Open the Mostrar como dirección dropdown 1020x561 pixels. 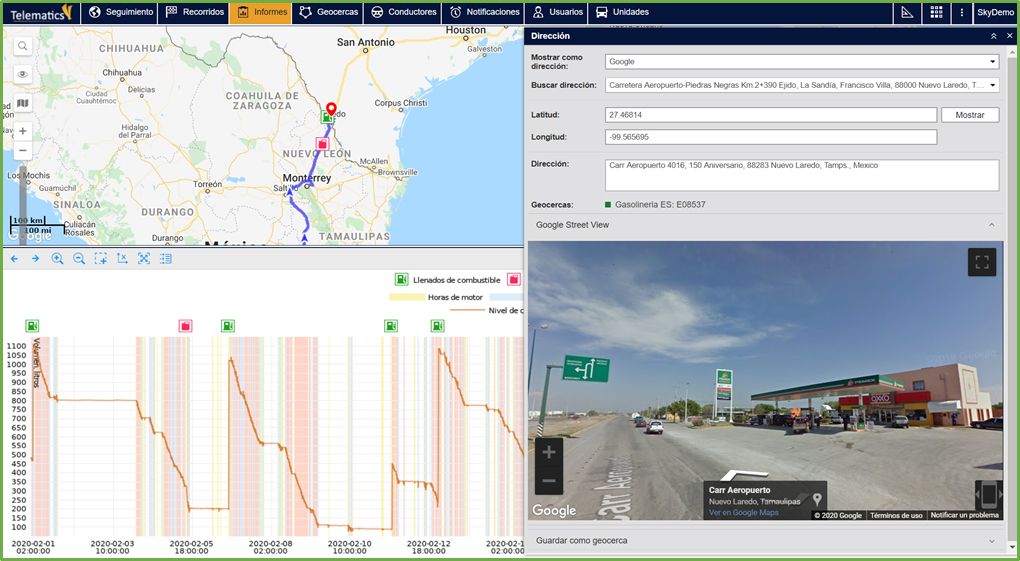click(801, 61)
